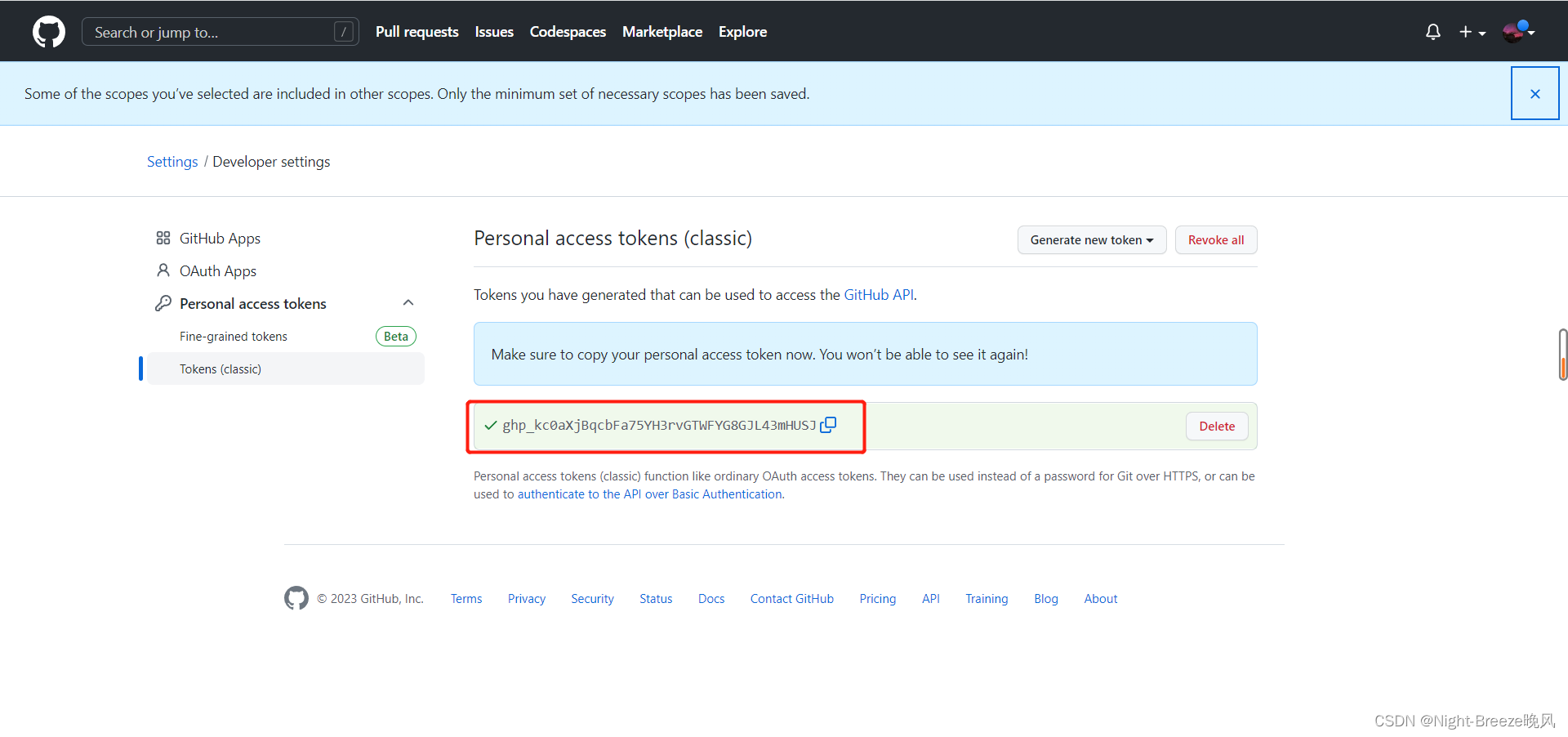
Task: Click the key icon for Personal access tokens
Action: click(x=163, y=303)
